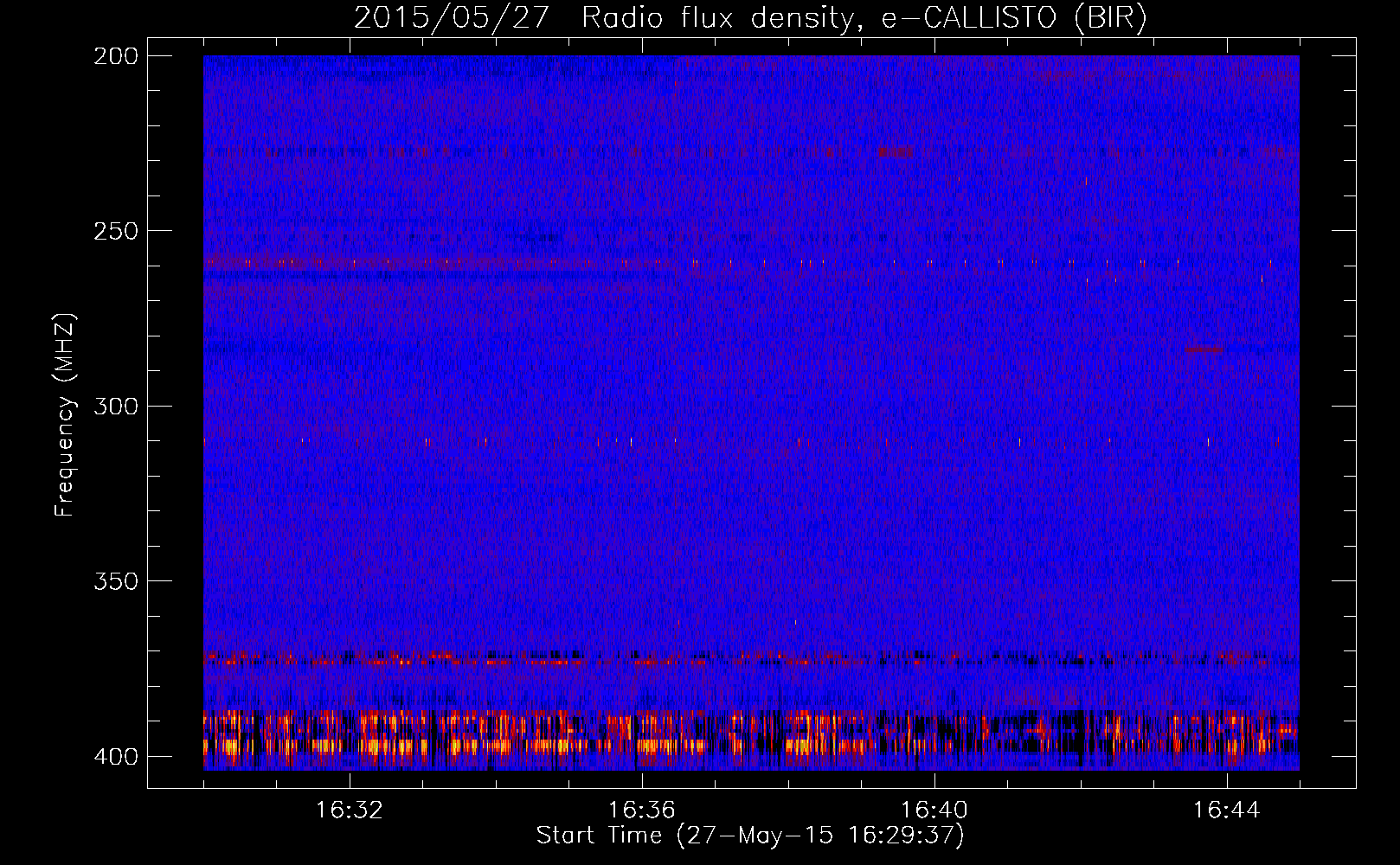1400x865 pixels.
Task: Click the 'Frequency (MHZ)' axis label
Action: coord(65,415)
